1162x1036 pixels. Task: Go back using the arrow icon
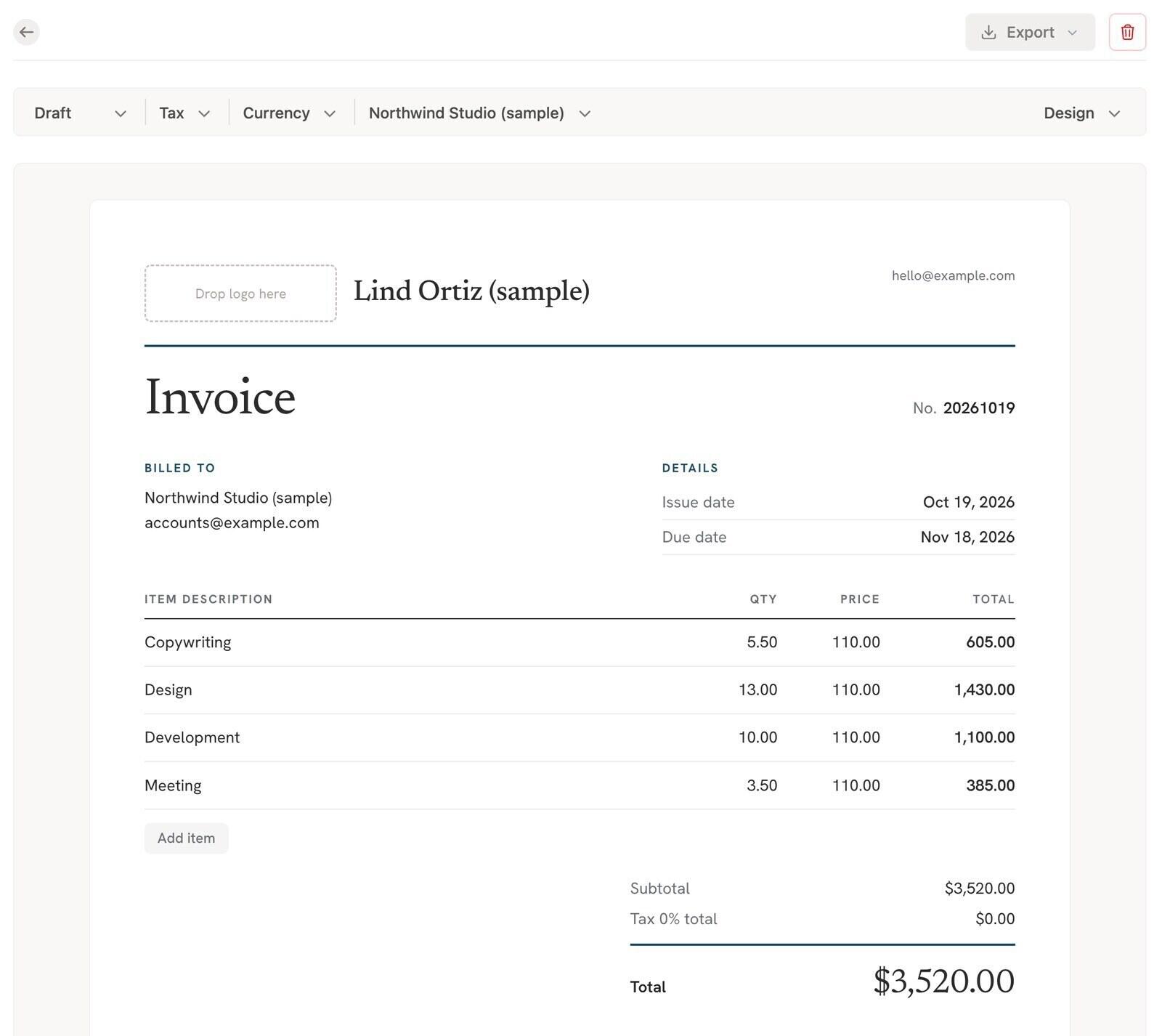26,32
